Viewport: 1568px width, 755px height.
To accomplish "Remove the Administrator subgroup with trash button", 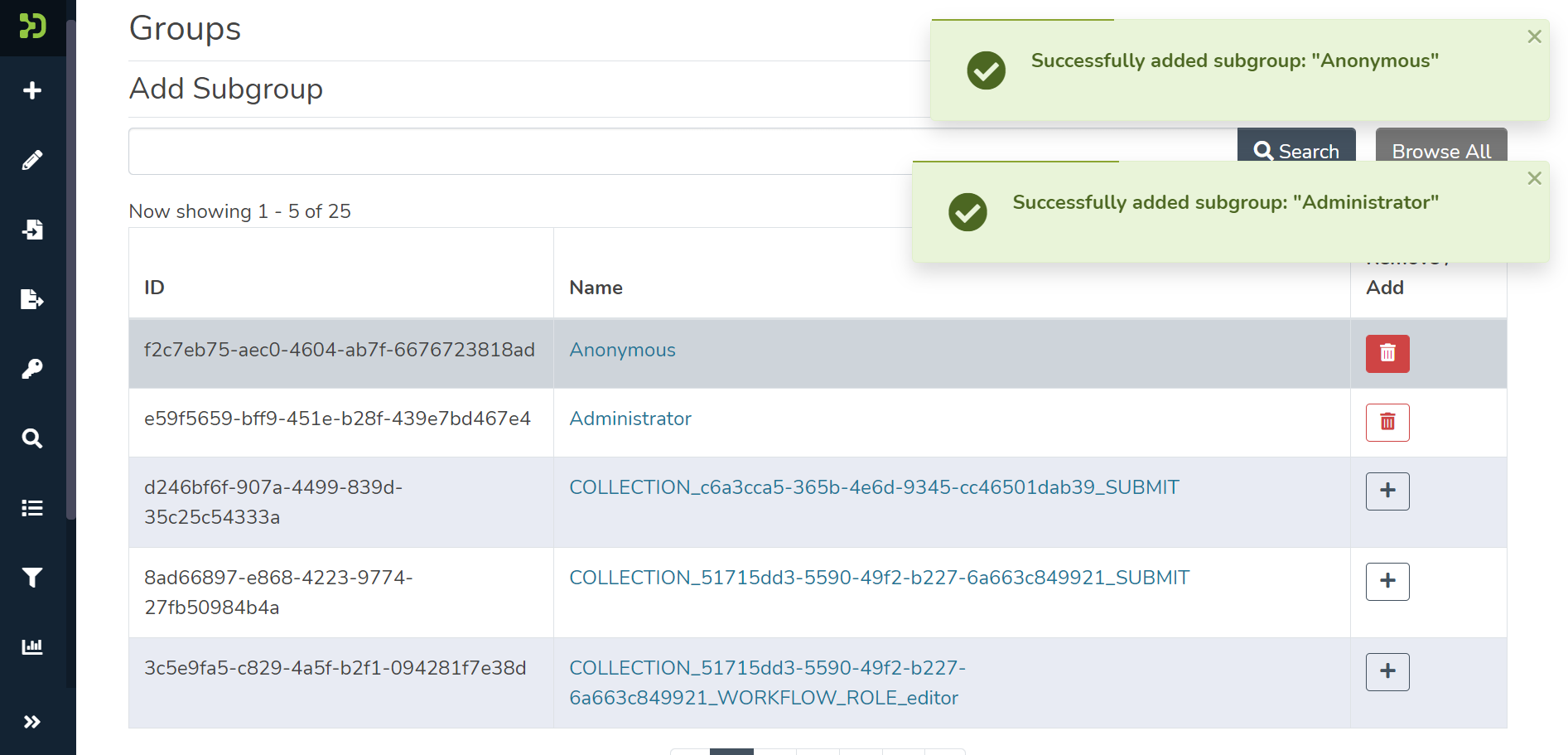I will coord(1387,423).
